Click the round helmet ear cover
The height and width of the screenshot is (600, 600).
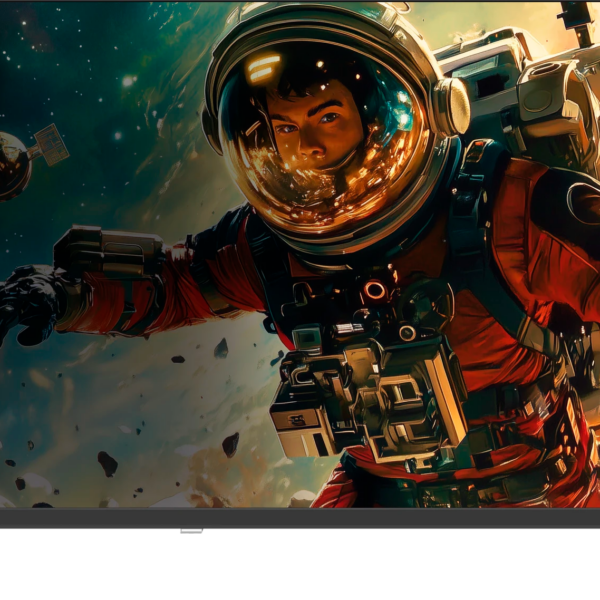tap(452, 106)
